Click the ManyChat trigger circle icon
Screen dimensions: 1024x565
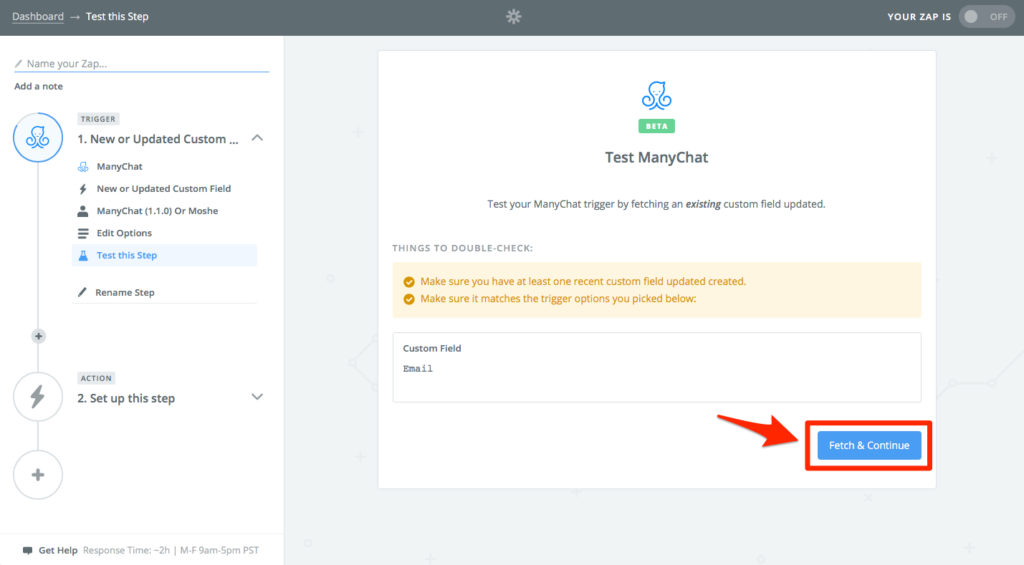click(38, 137)
